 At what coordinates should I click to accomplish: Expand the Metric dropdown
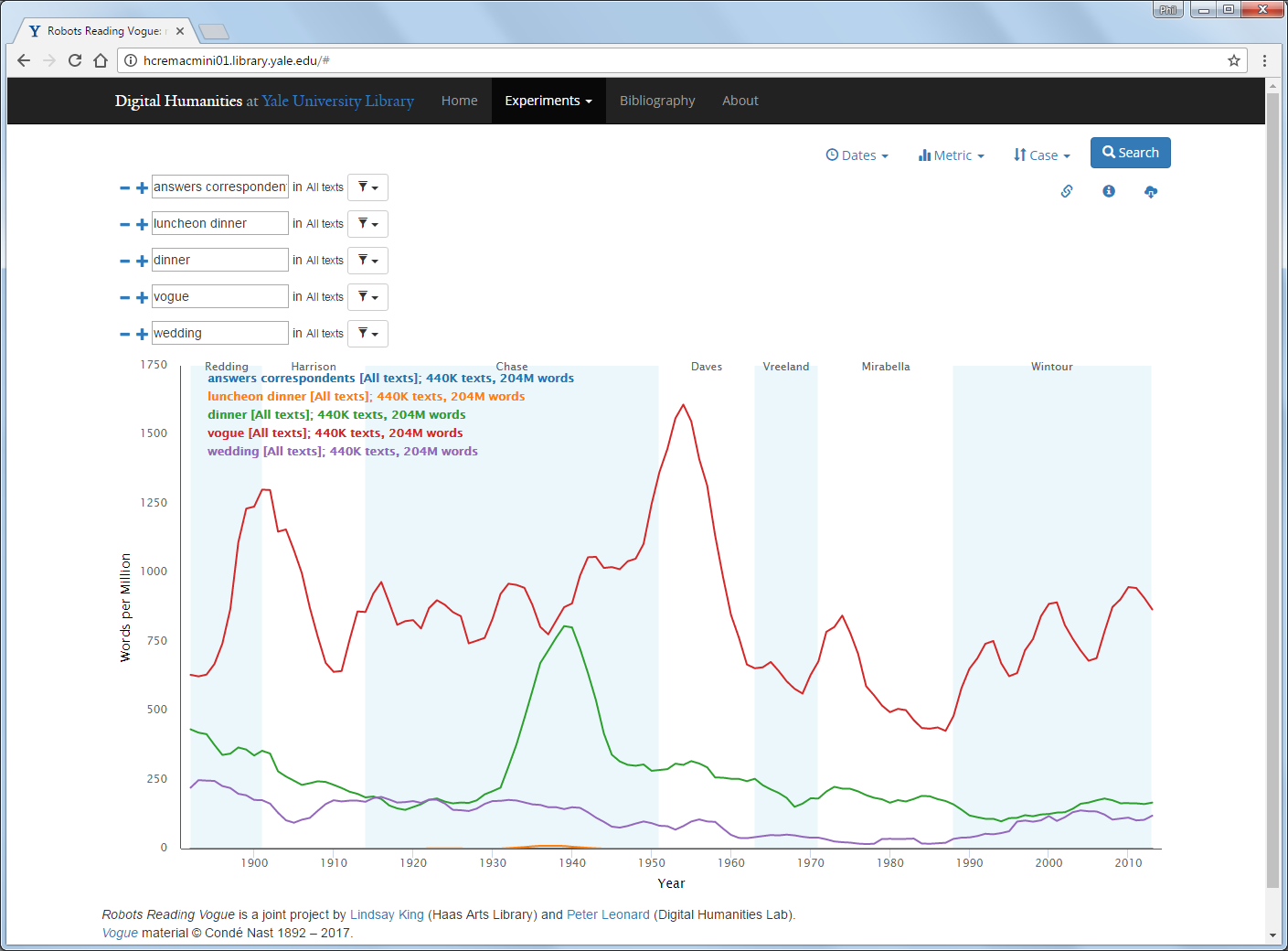pos(952,155)
